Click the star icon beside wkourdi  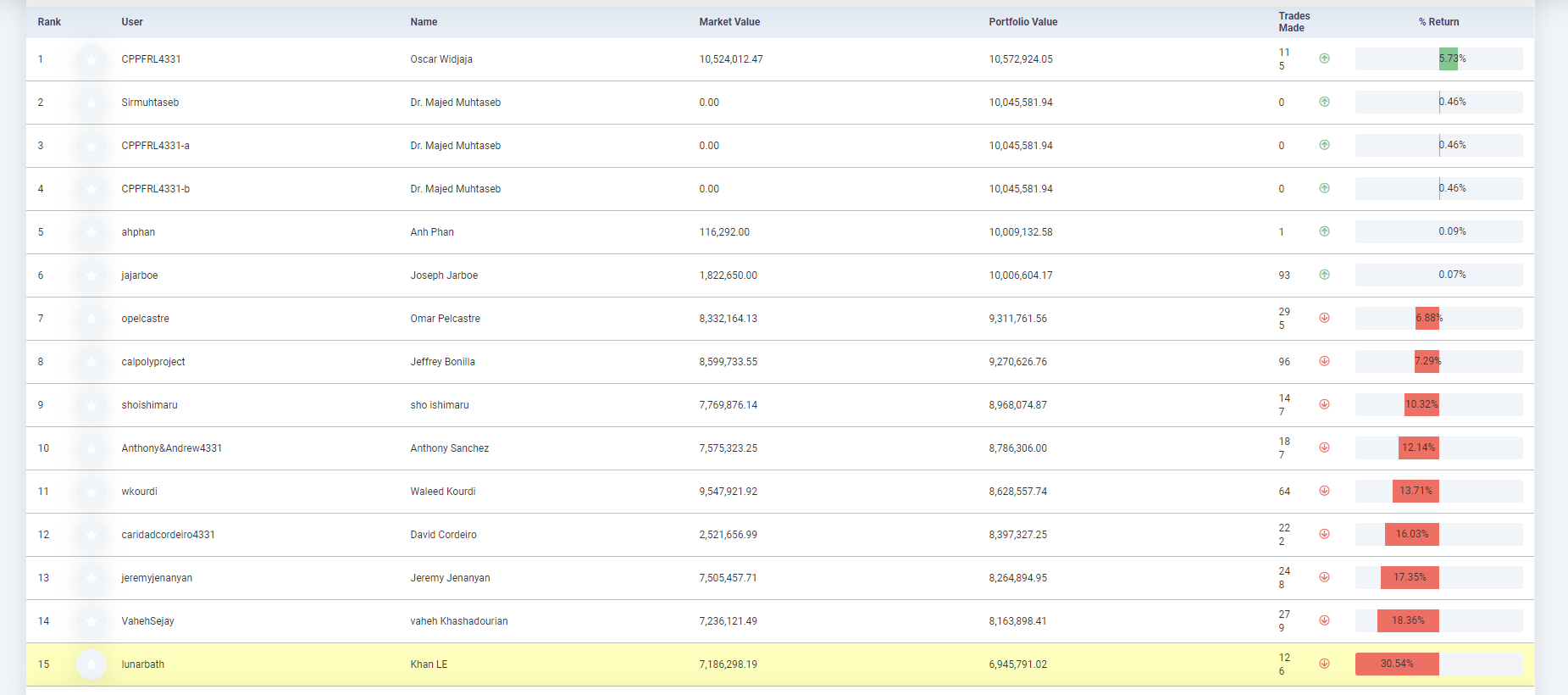pyautogui.click(x=91, y=492)
